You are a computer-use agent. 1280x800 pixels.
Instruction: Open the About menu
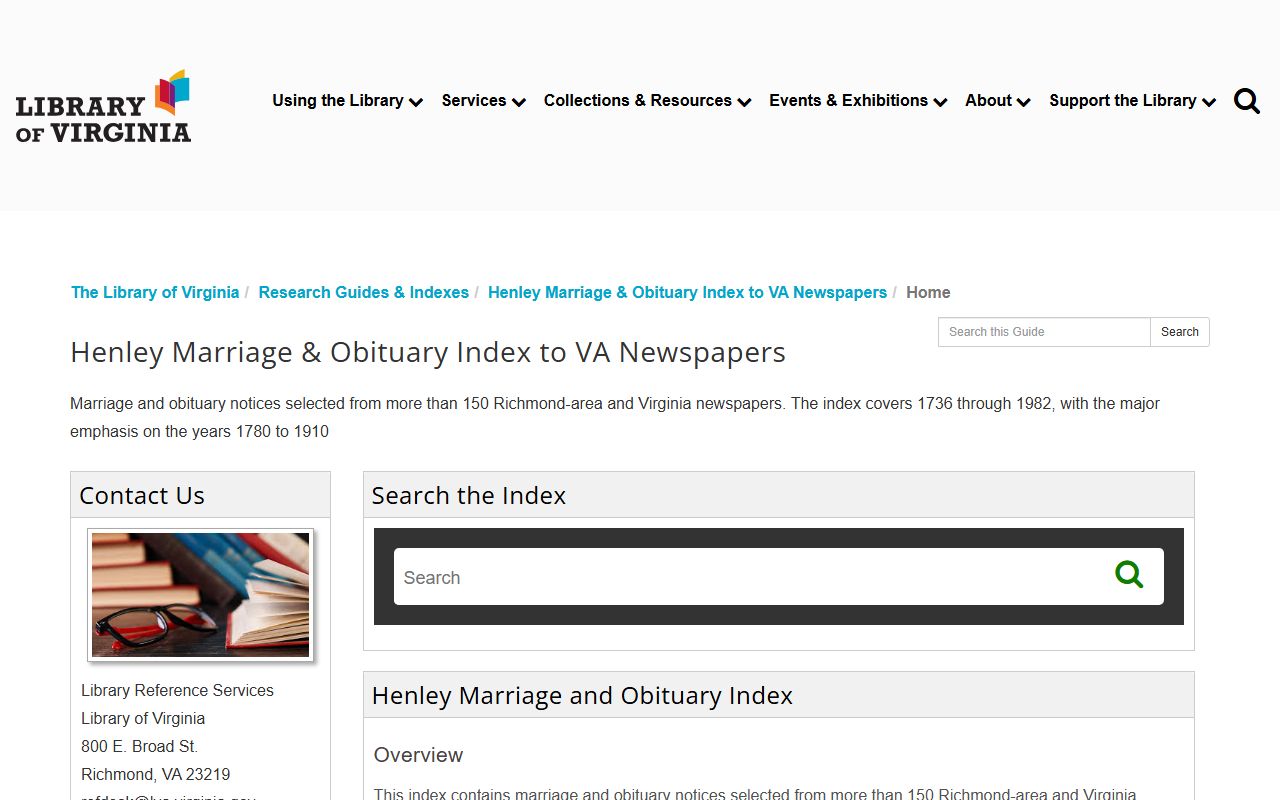click(988, 100)
